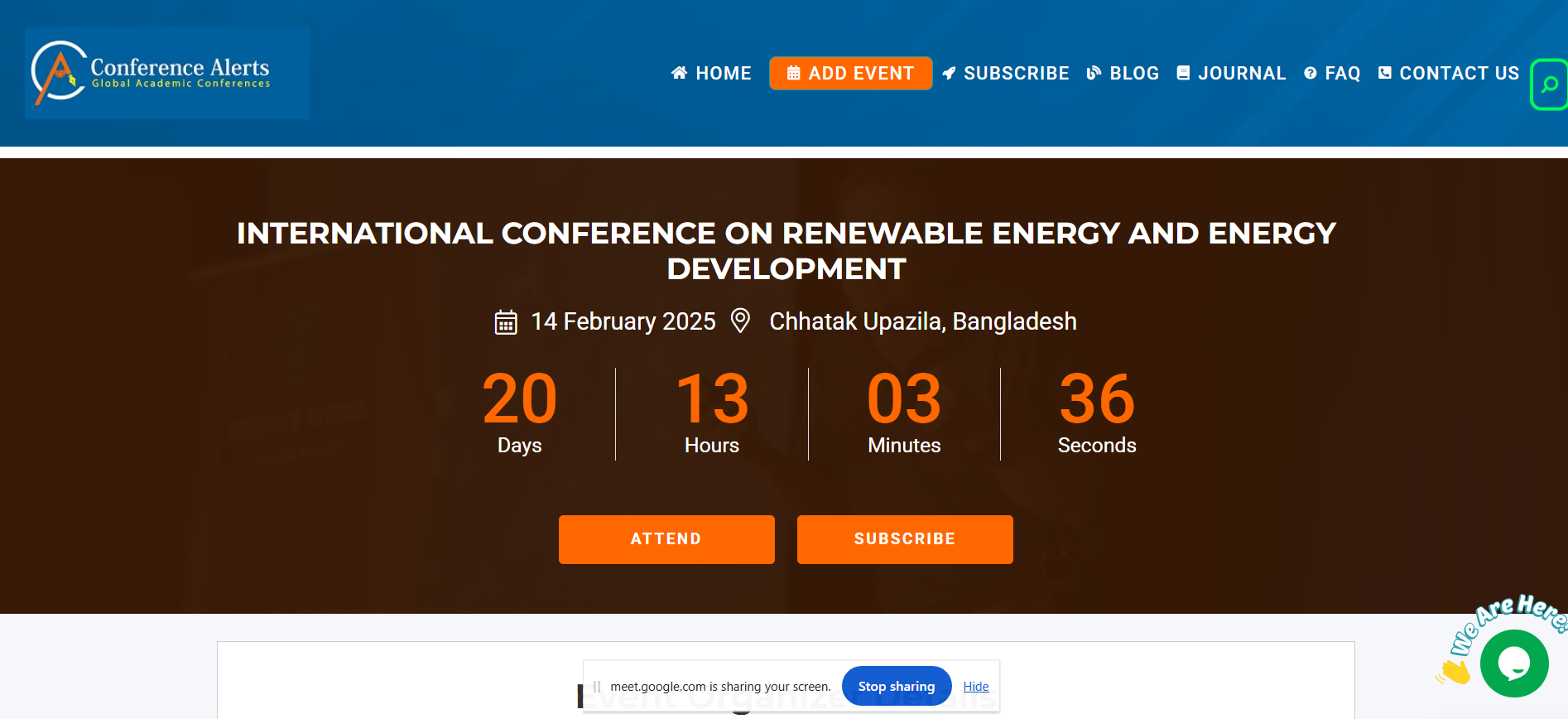This screenshot has height=719, width=1568.
Task: Click the Blog icon in the navigation
Action: (x=1094, y=73)
